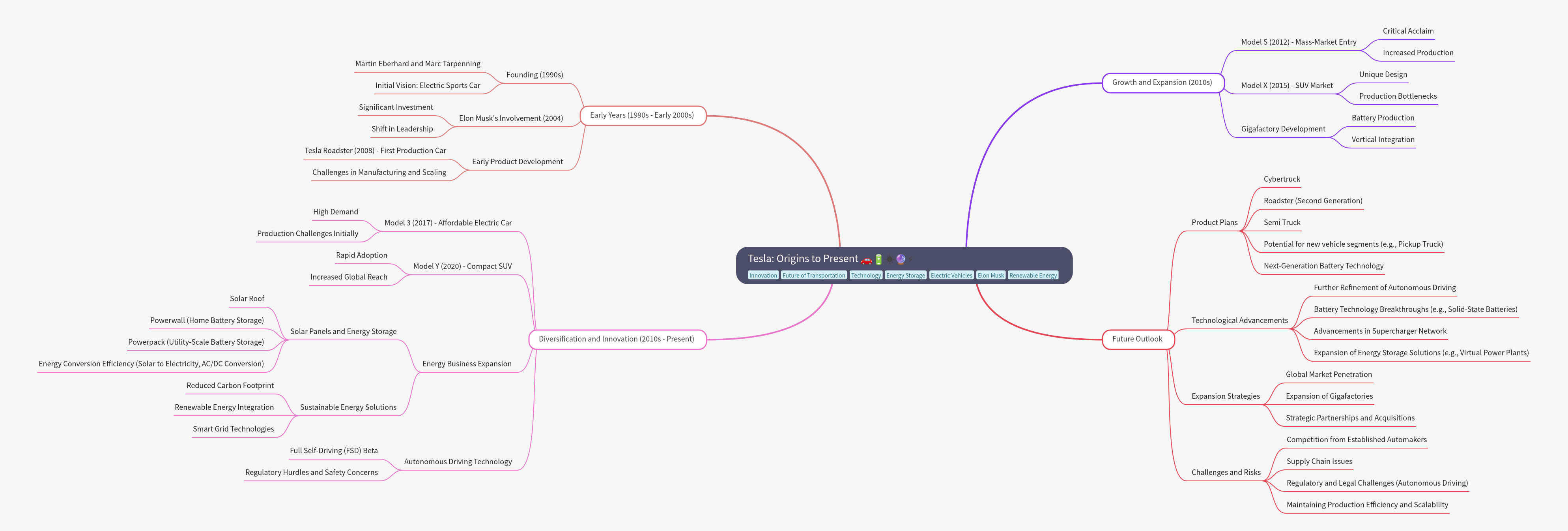Click Expansion Strategies branch
Viewport: 1568px width, 531px height.
click(1225, 396)
